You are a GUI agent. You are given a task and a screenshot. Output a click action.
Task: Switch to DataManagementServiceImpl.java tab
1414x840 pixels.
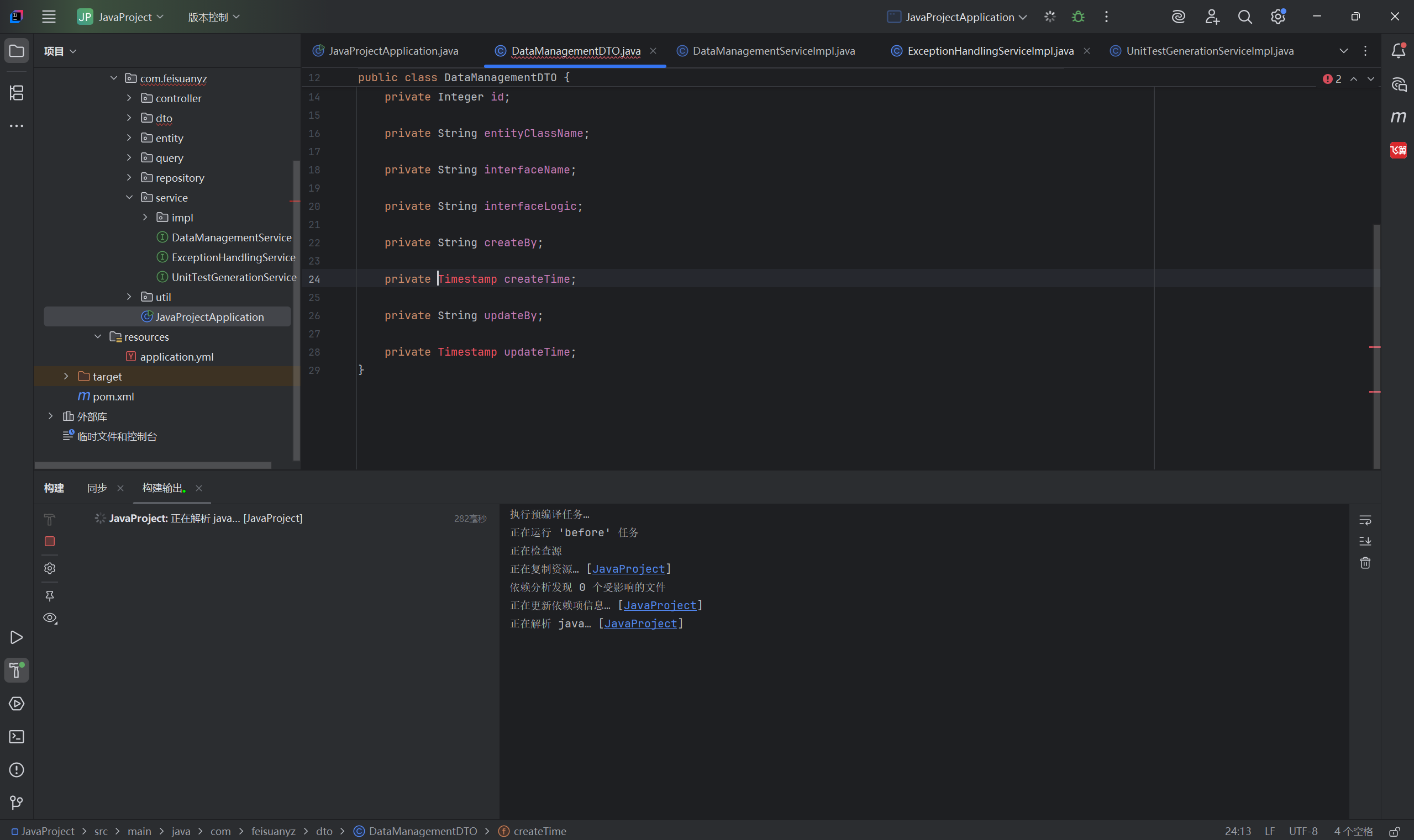coord(767,51)
